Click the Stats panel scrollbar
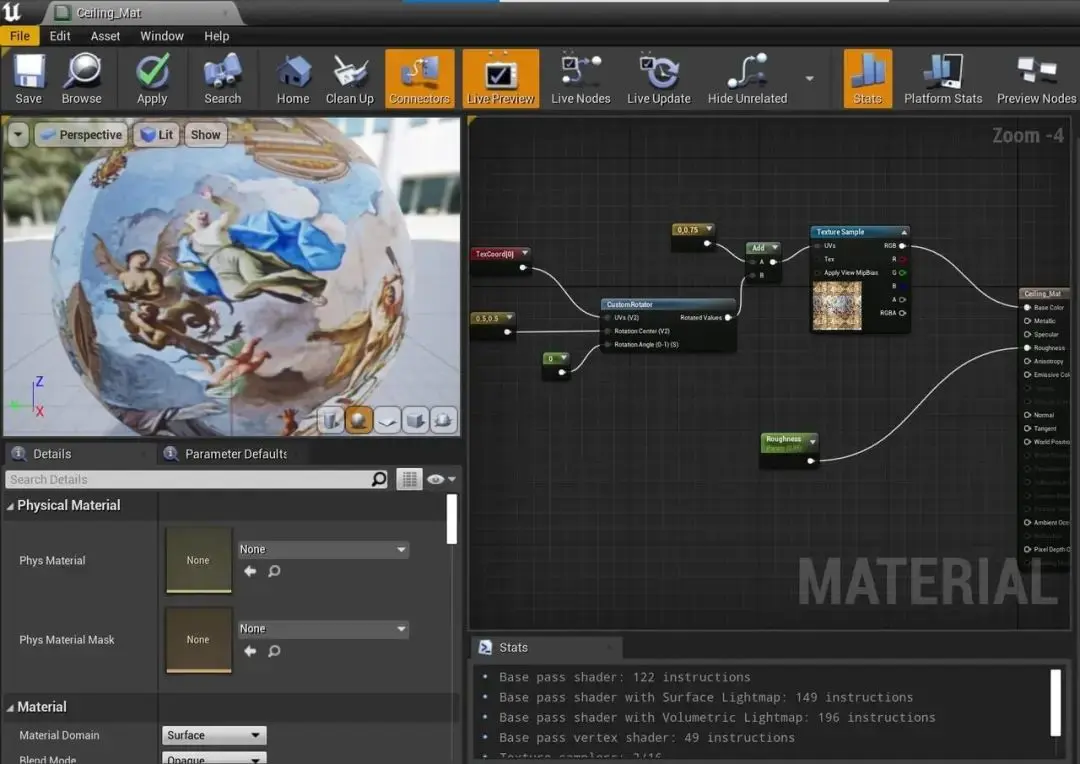This screenshot has height=764, width=1080. [x=1055, y=703]
